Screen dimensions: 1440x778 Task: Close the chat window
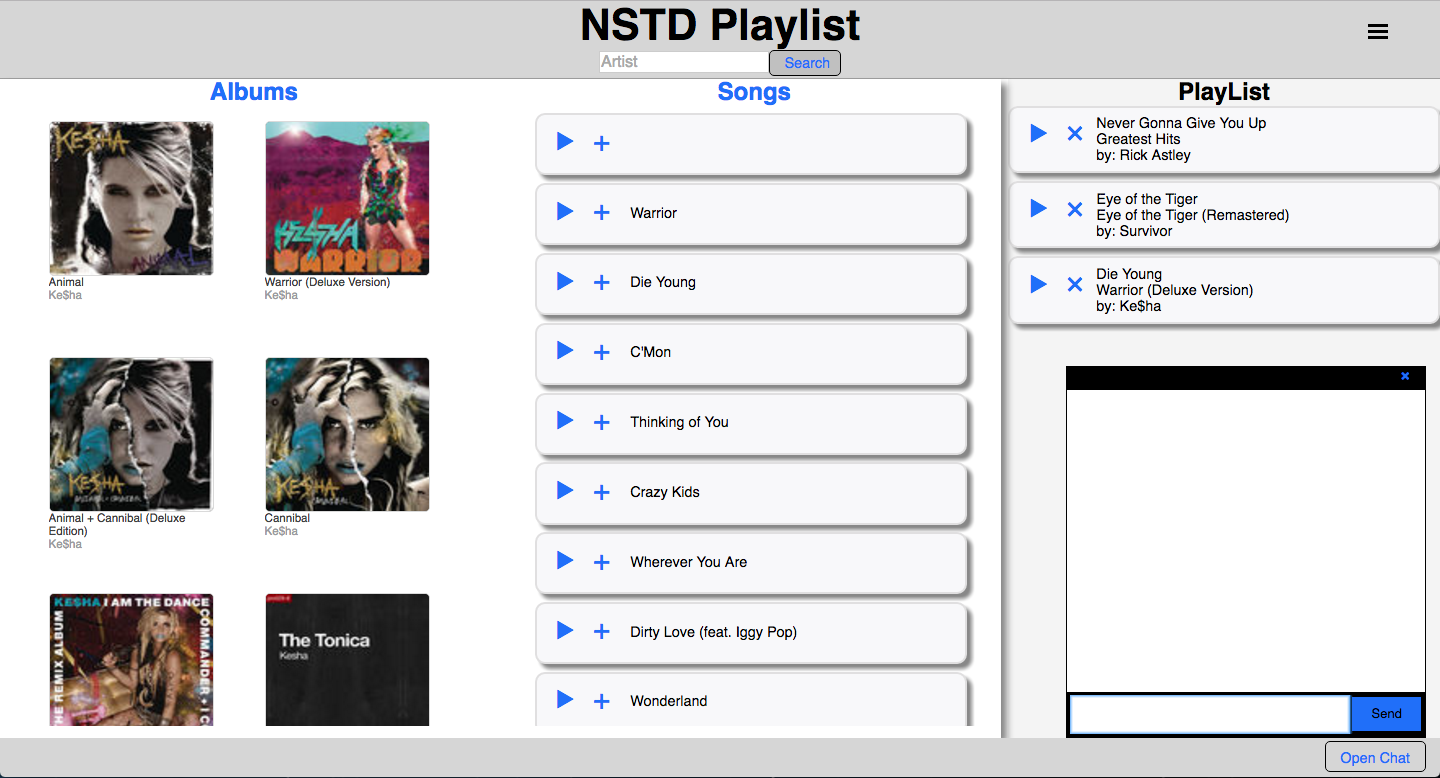(x=1405, y=376)
